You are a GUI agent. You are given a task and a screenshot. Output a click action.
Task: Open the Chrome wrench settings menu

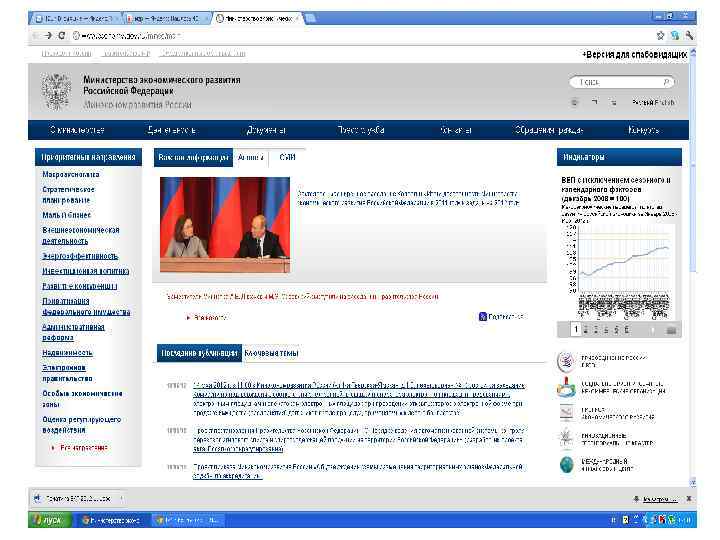pos(689,35)
